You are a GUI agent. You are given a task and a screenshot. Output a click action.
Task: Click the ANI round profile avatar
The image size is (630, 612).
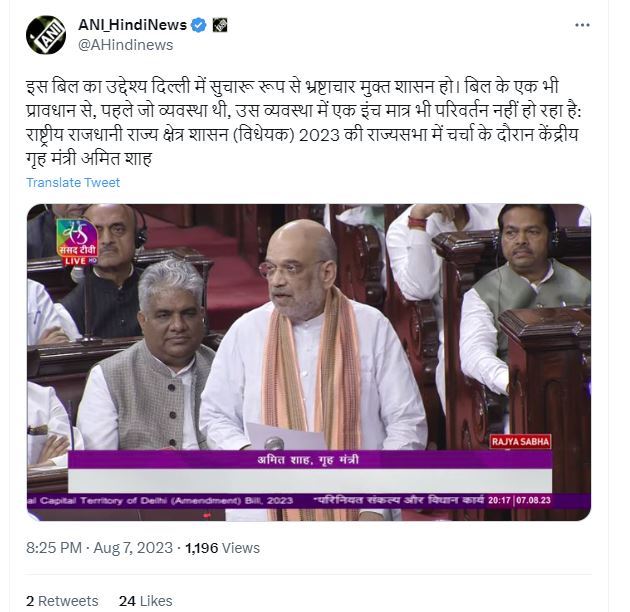(46, 35)
